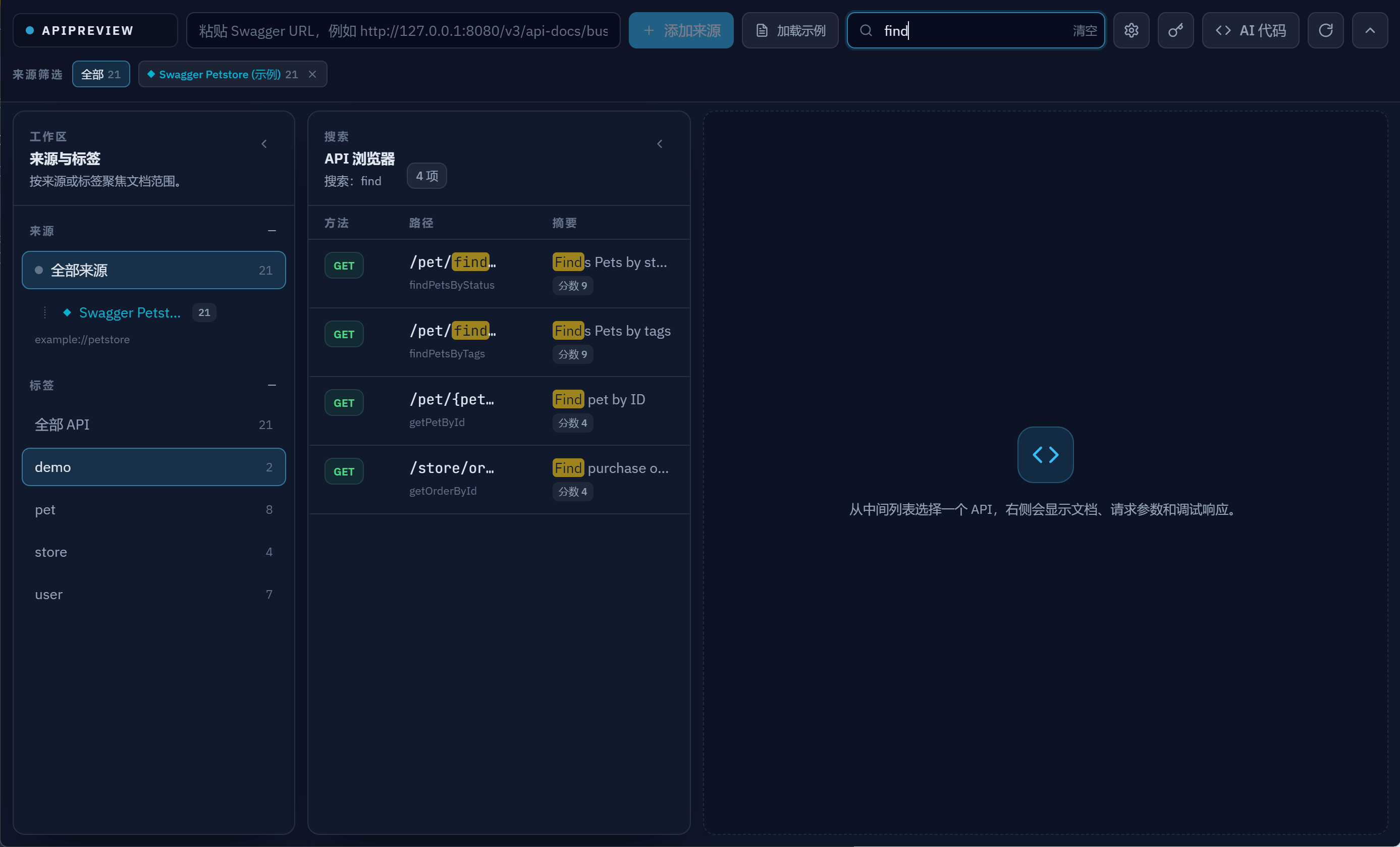The width and height of the screenshot is (1400, 847).
Task: Click the code brackets icon in empty panel
Action: [x=1045, y=455]
